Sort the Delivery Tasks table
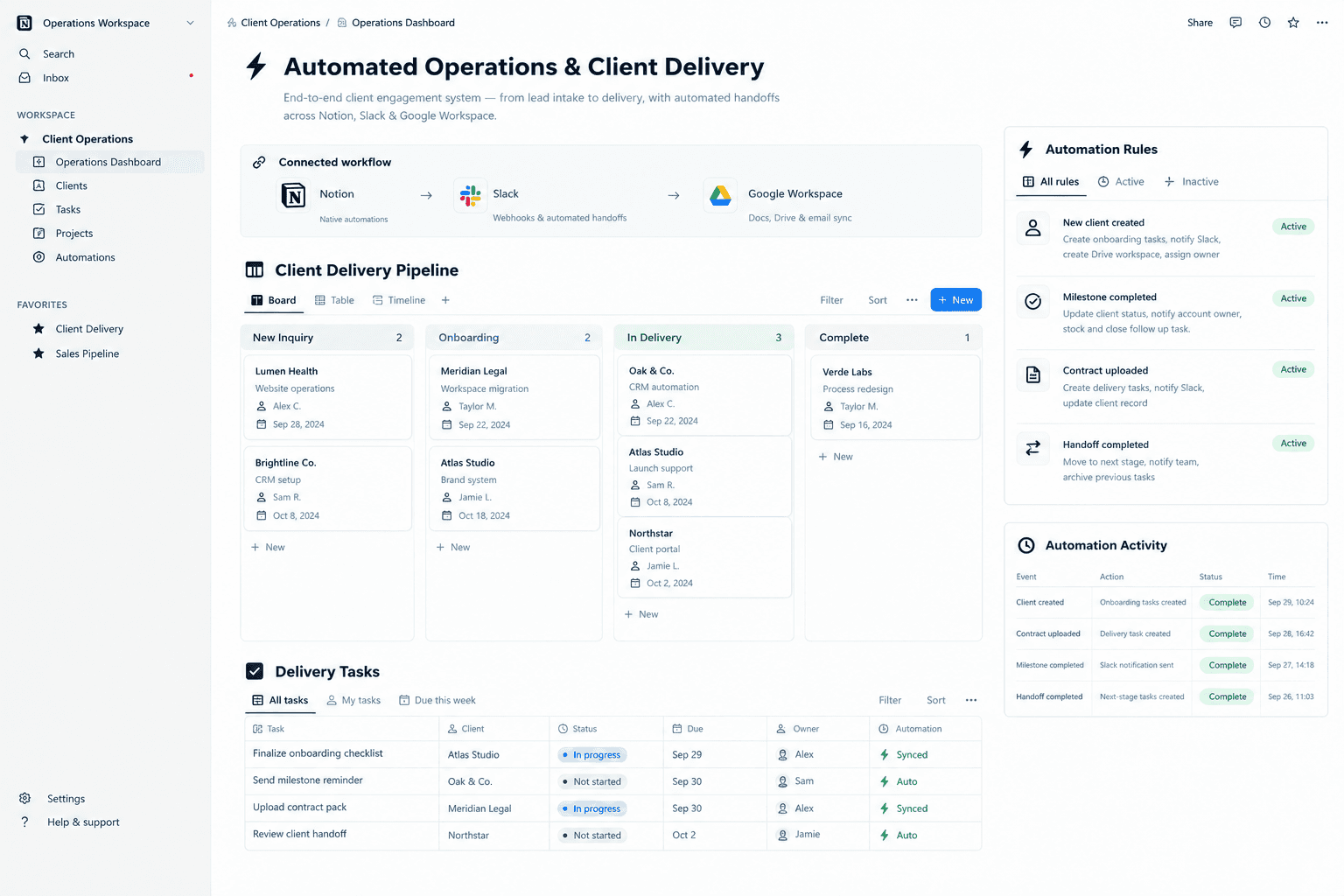The image size is (1344, 896). click(935, 700)
